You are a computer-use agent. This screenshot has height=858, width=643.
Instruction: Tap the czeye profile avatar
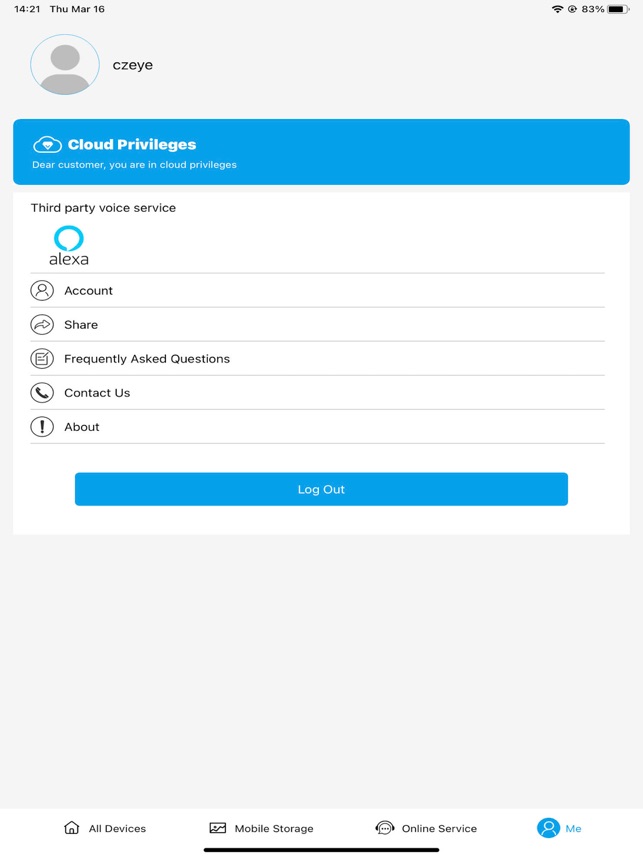coord(64,64)
